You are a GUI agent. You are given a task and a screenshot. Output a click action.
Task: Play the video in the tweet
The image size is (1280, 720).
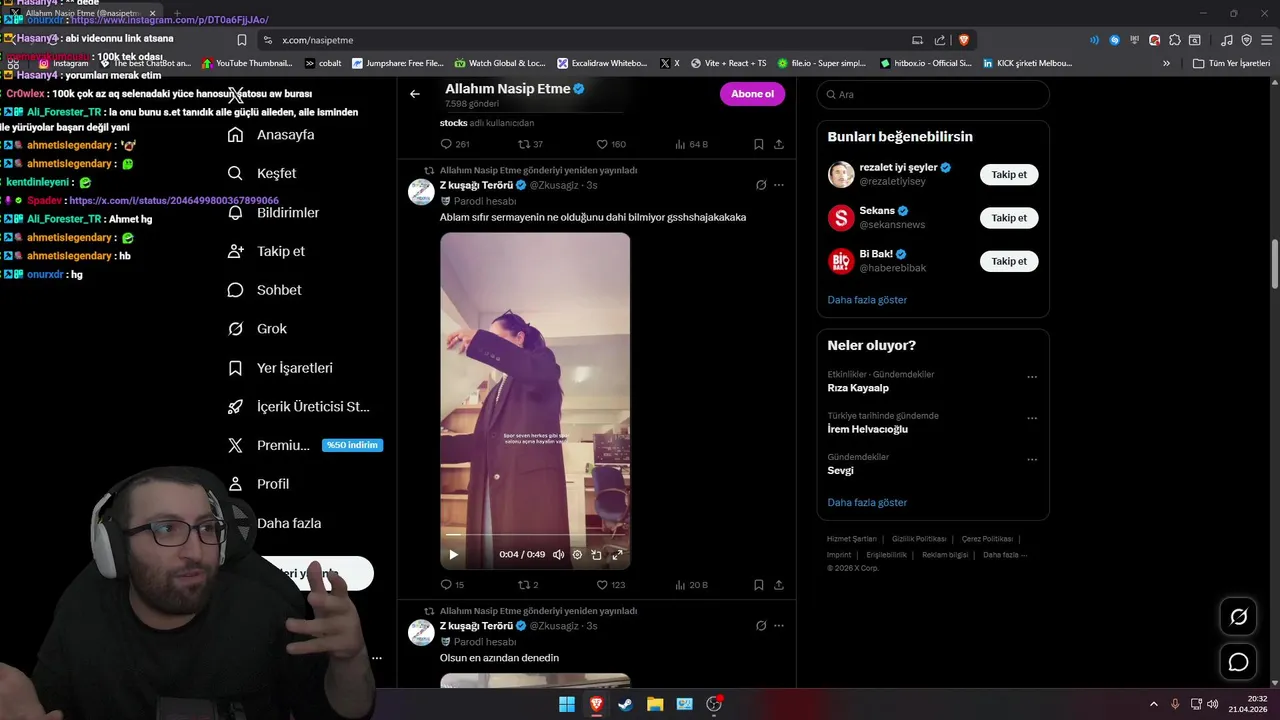453,554
